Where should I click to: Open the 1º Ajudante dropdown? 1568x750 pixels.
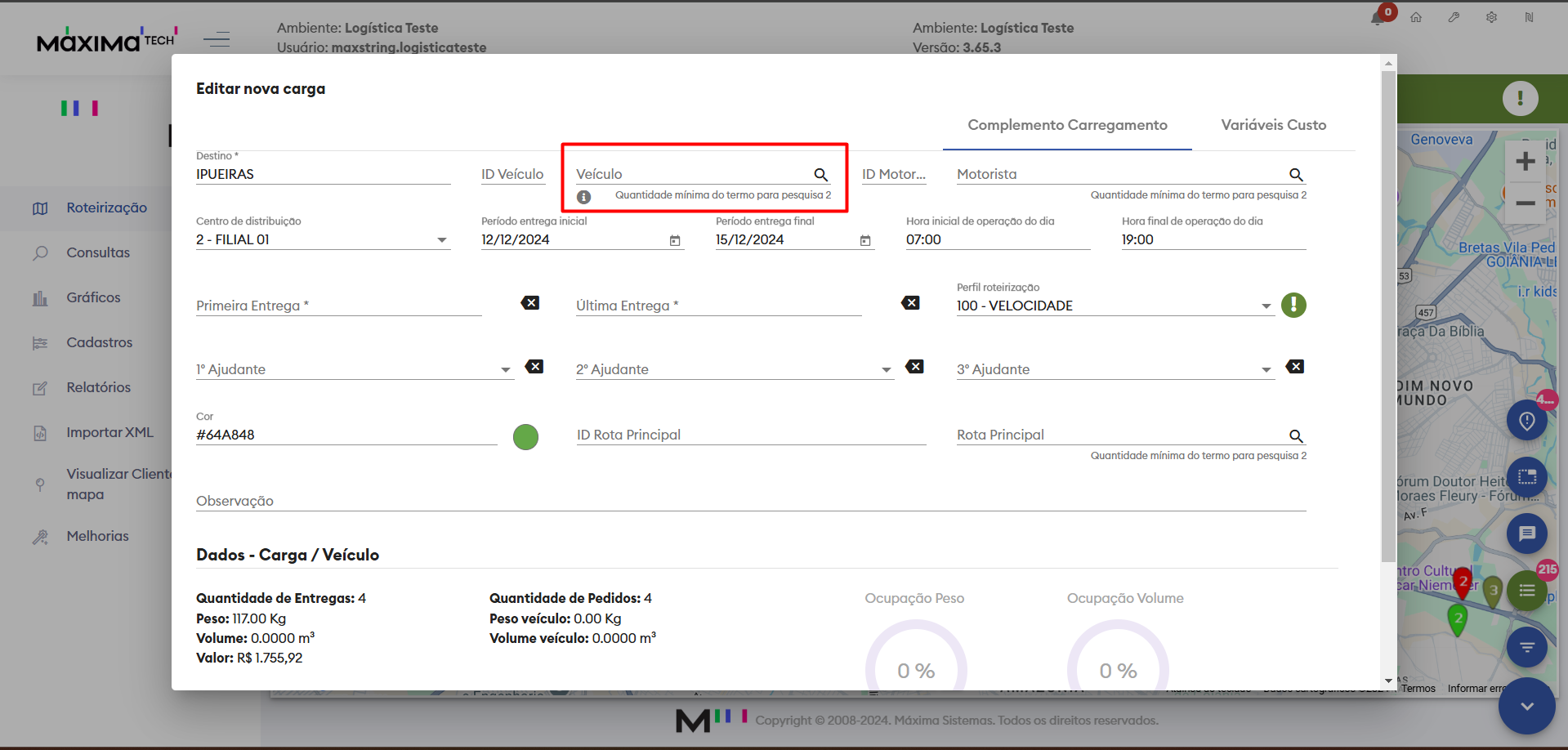(x=505, y=370)
